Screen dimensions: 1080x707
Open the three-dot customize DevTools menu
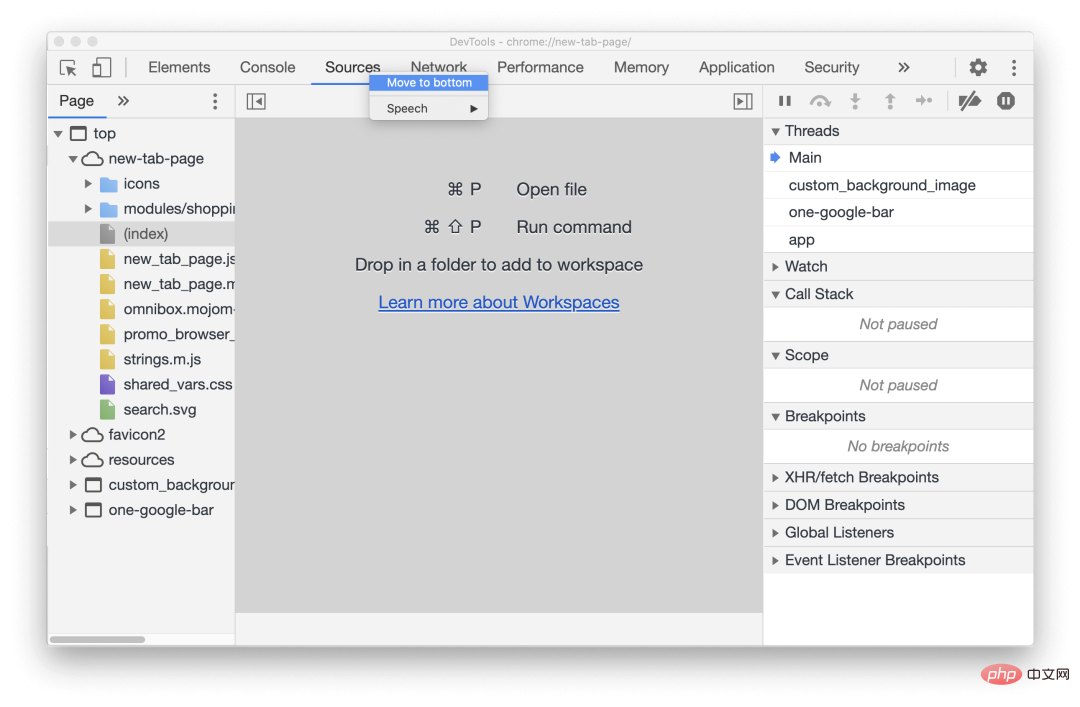click(1014, 68)
